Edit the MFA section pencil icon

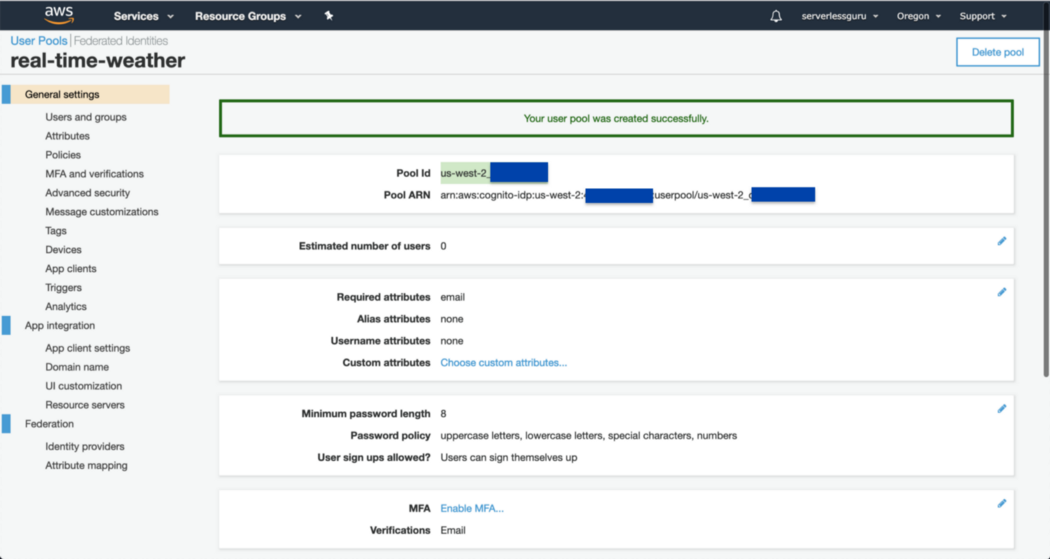[1002, 503]
